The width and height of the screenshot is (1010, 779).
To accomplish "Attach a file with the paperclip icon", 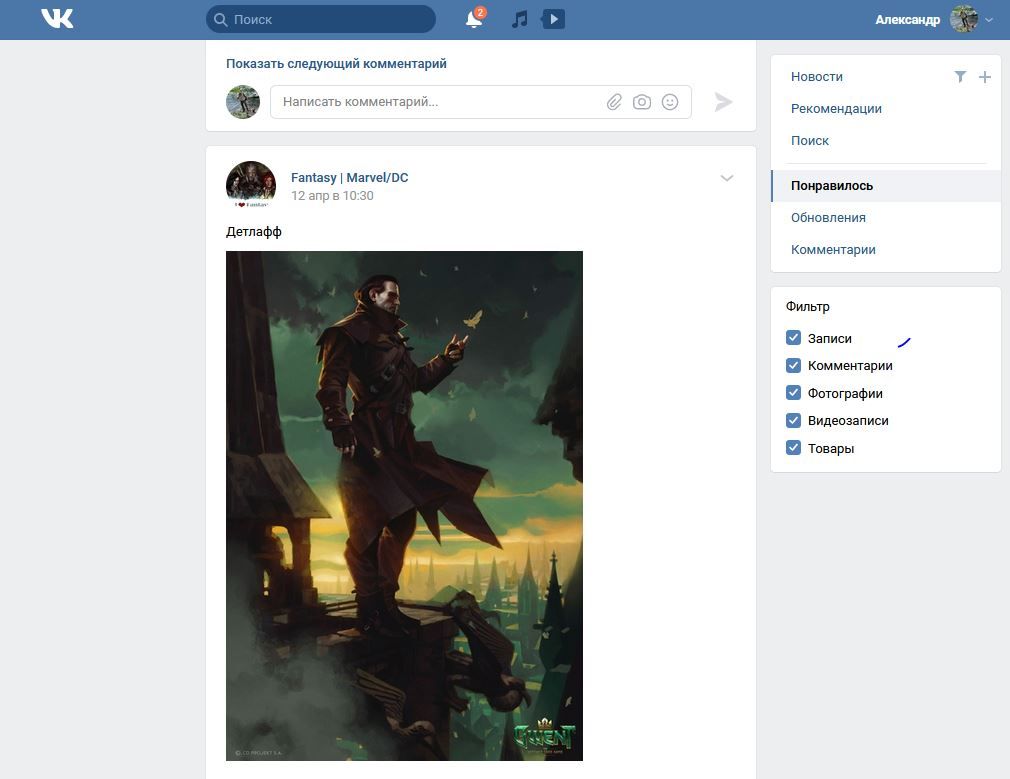I will [x=614, y=102].
